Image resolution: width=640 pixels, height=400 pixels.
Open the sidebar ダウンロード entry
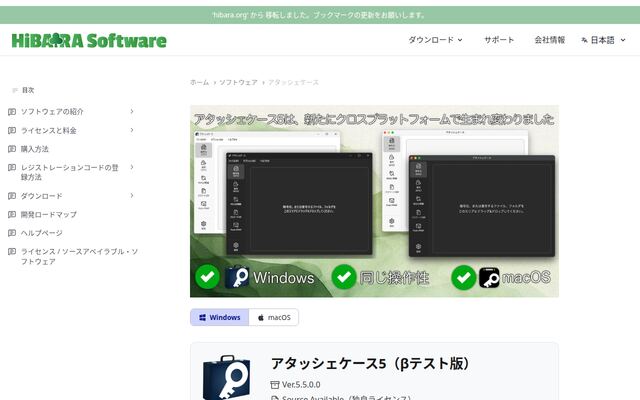click(x=42, y=196)
